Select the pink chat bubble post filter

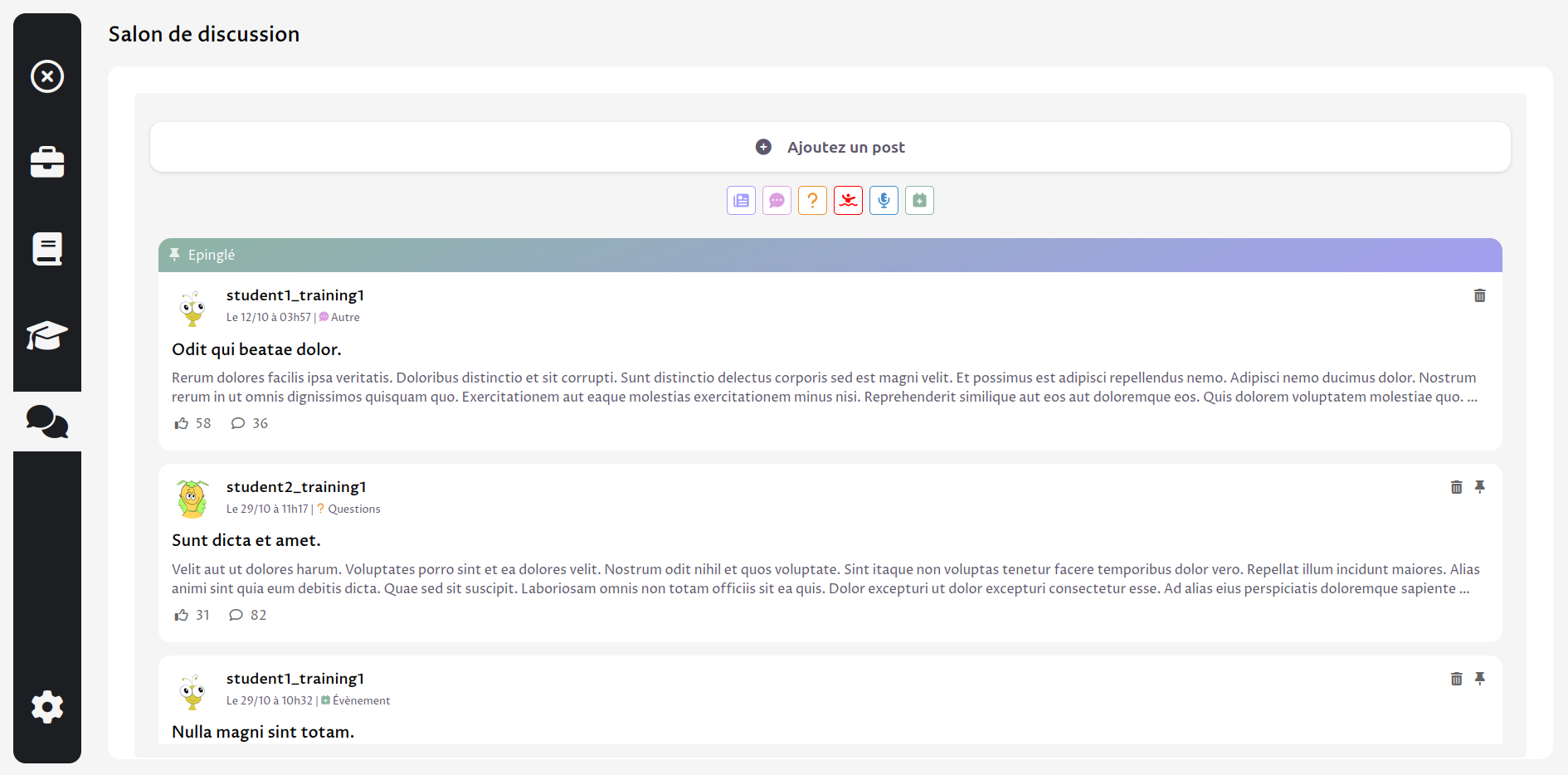(x=777, y=200)
